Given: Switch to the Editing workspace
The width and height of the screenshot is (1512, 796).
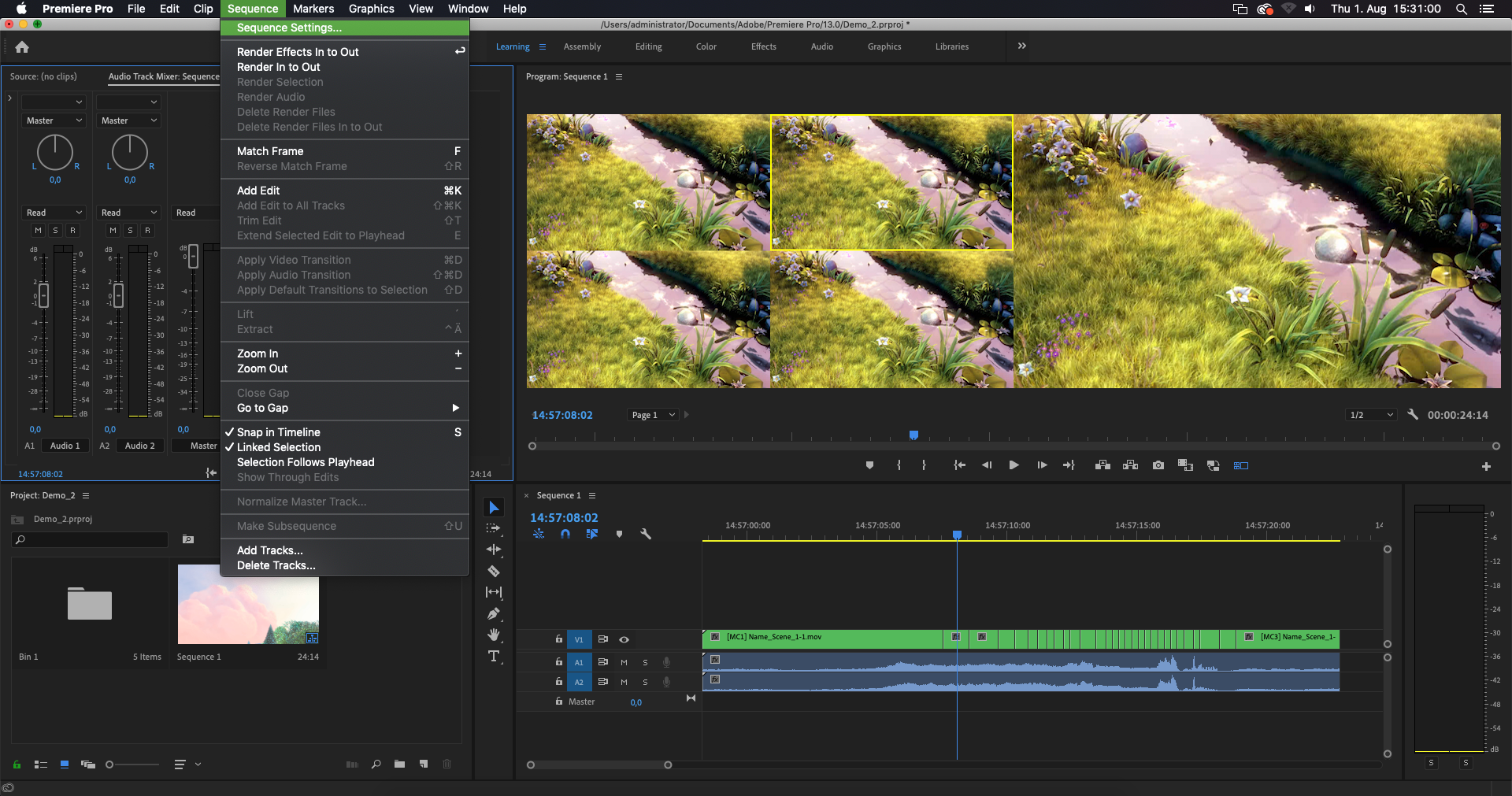Looking at the screenshot, I should point(648,46).
